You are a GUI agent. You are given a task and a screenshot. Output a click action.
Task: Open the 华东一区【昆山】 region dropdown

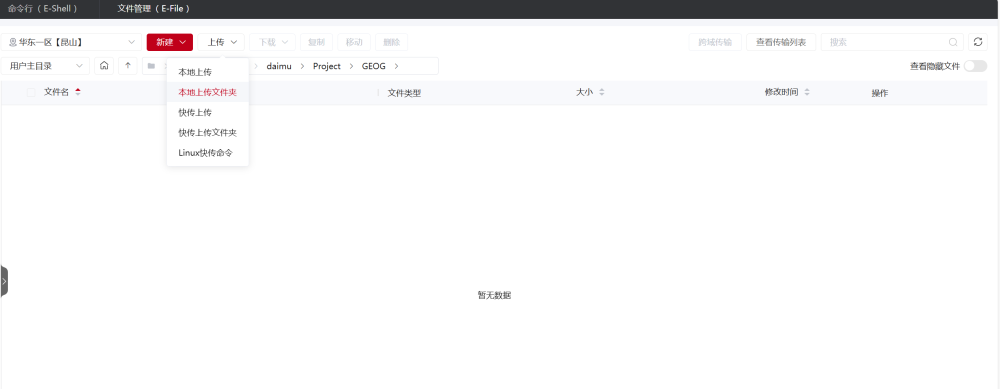[x=71, y=42]
